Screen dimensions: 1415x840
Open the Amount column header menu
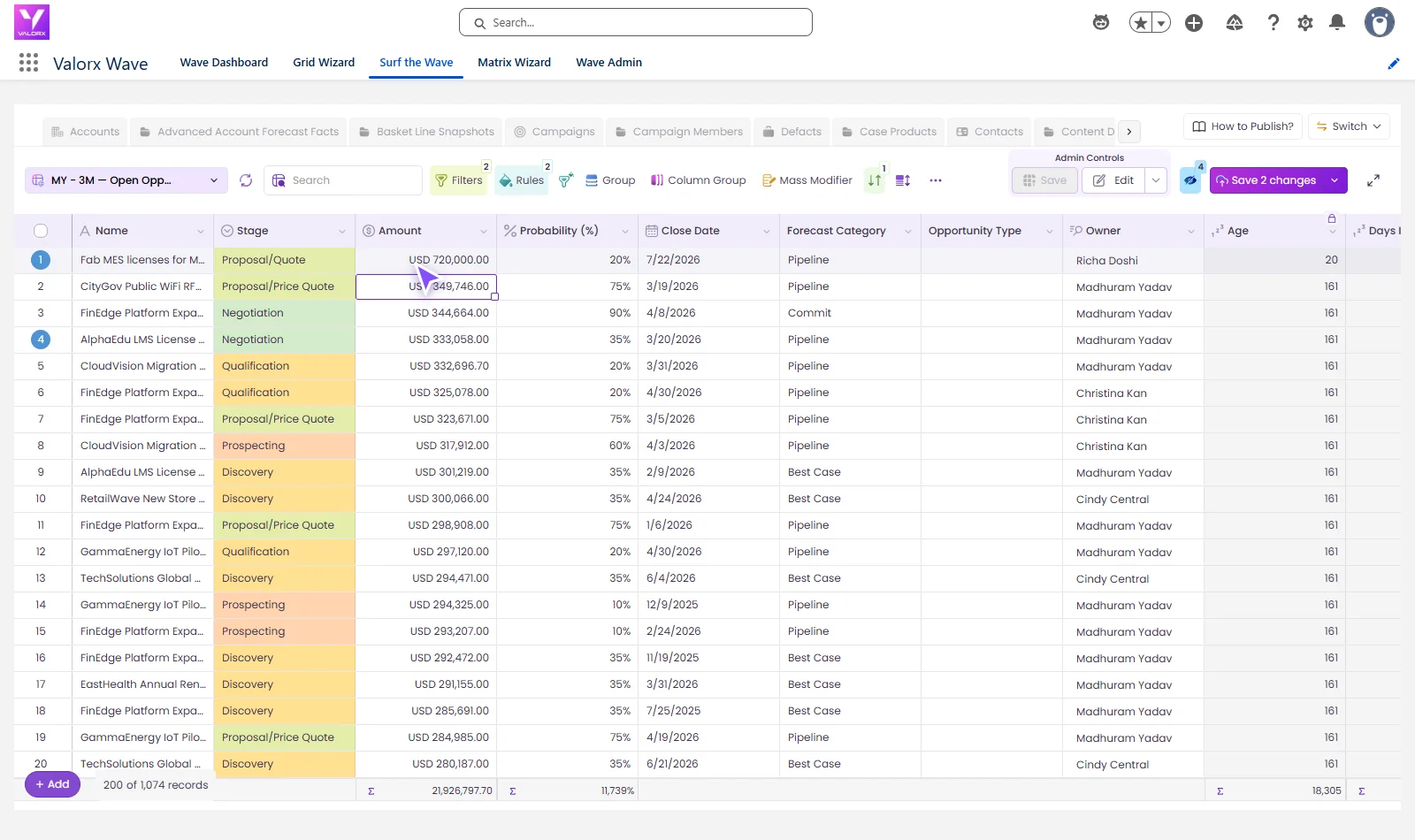tap(484, 232)
